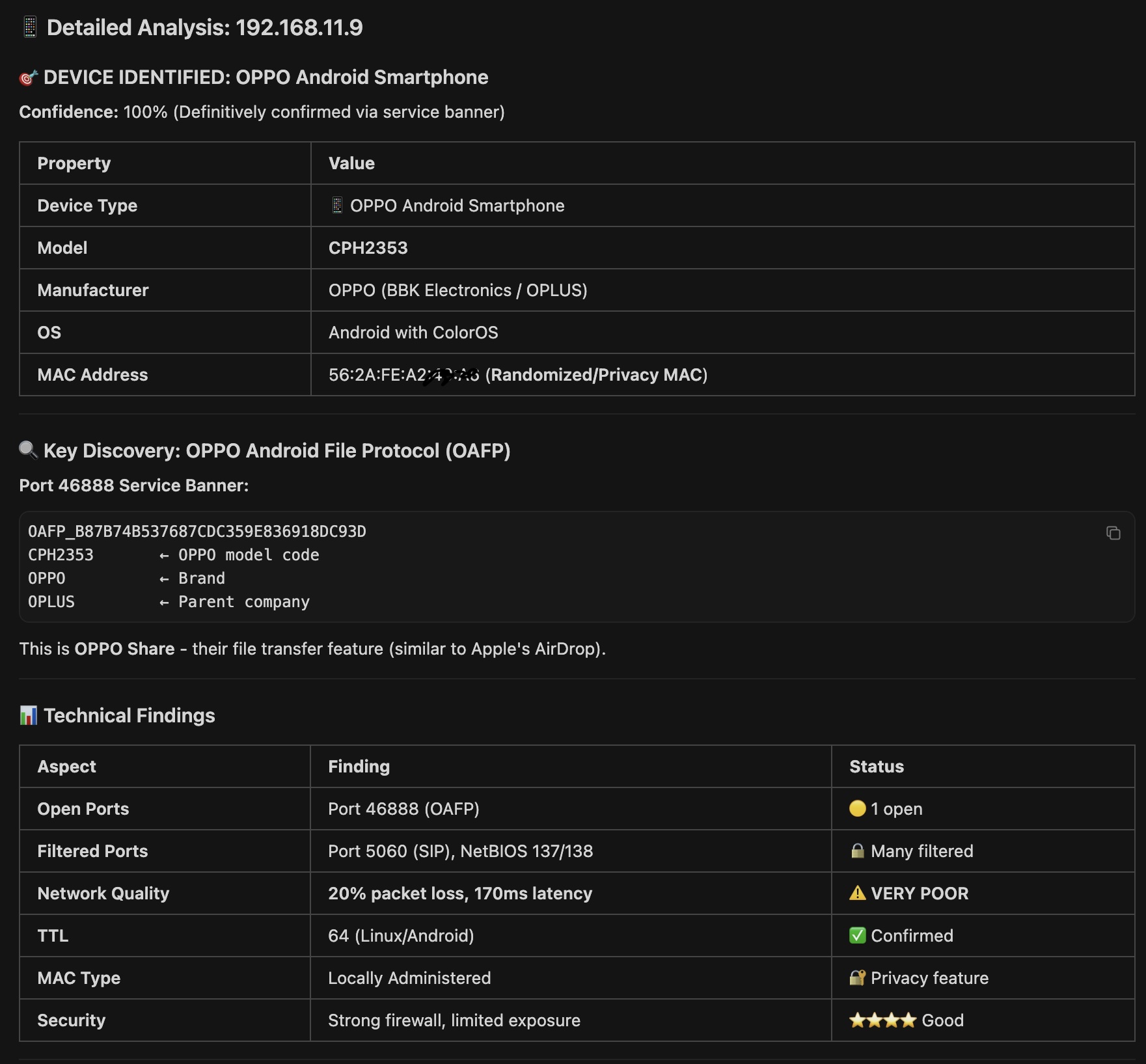Screen dimensions: 1146x1064
Task: Click the bold OPPO Share text
Action: coord(124,649)
